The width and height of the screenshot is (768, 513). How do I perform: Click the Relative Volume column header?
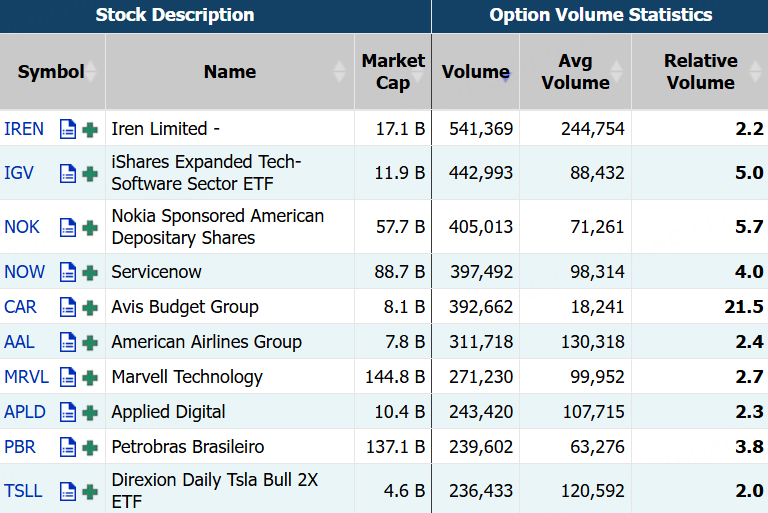coord(700,72)
